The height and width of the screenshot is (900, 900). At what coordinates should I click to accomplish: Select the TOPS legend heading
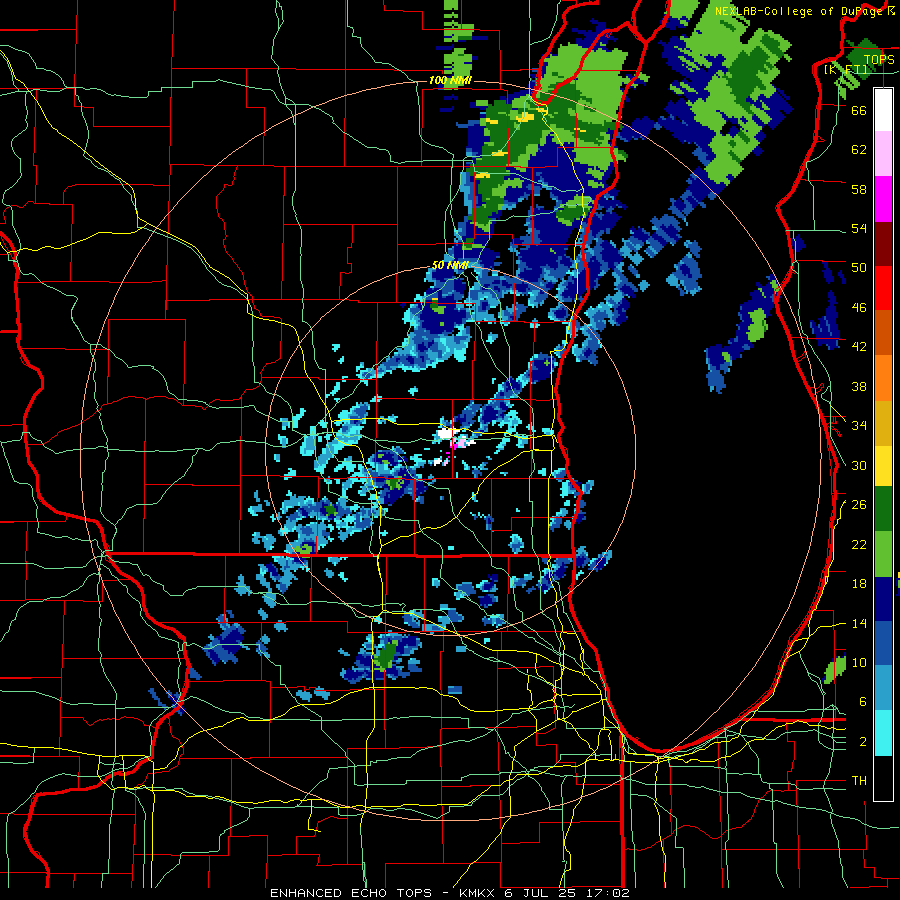(879, 60)
